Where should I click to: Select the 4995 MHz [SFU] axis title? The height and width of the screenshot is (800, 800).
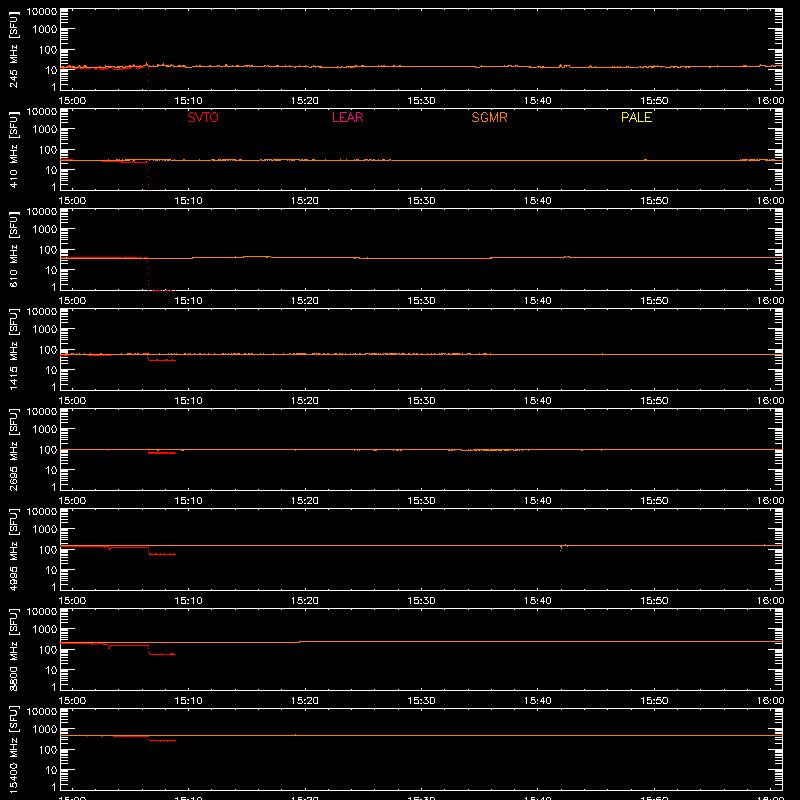click(13, 550)
